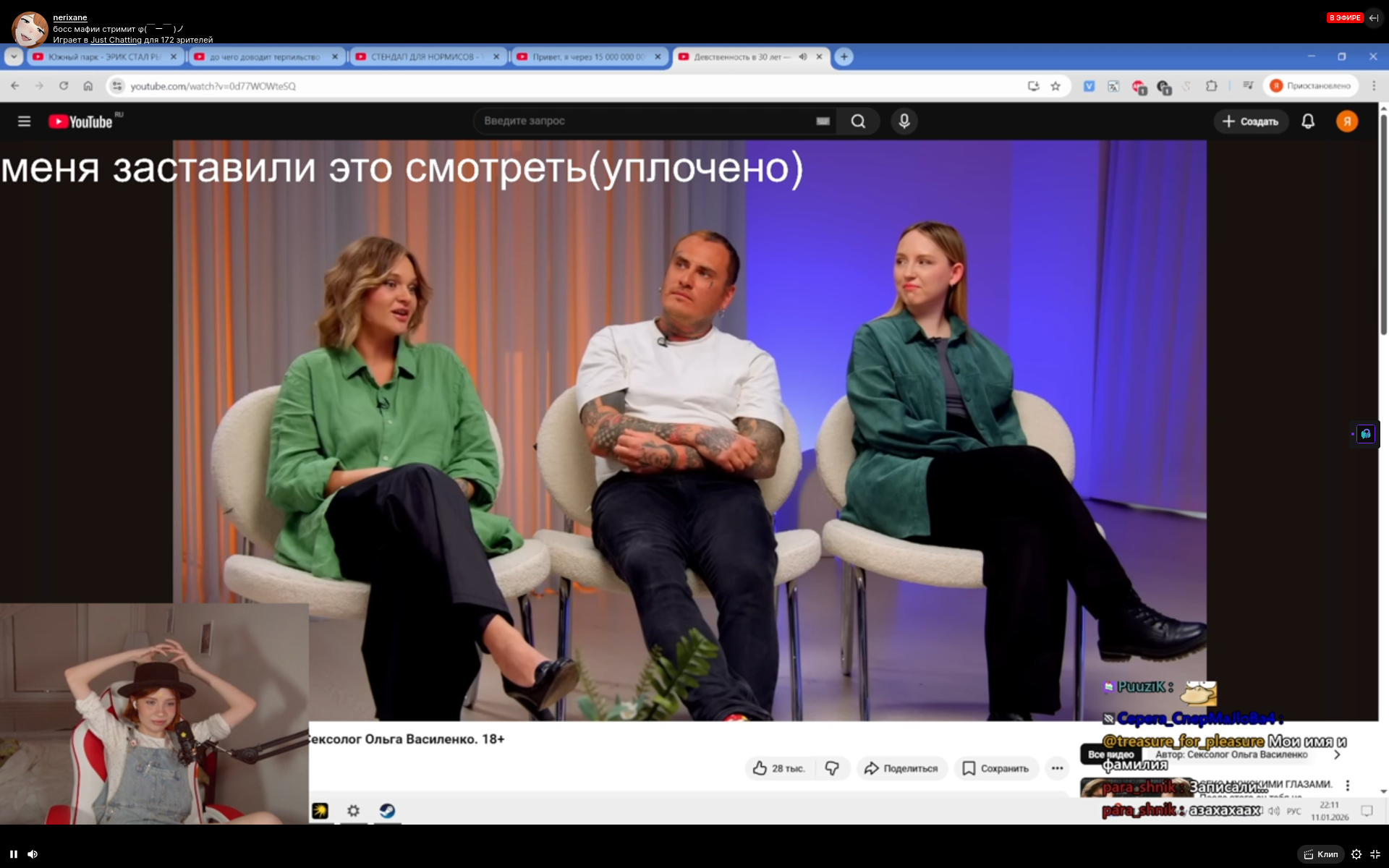Expand the browser tab search dropdown
1389x868 pixels.
coord(14,56)
